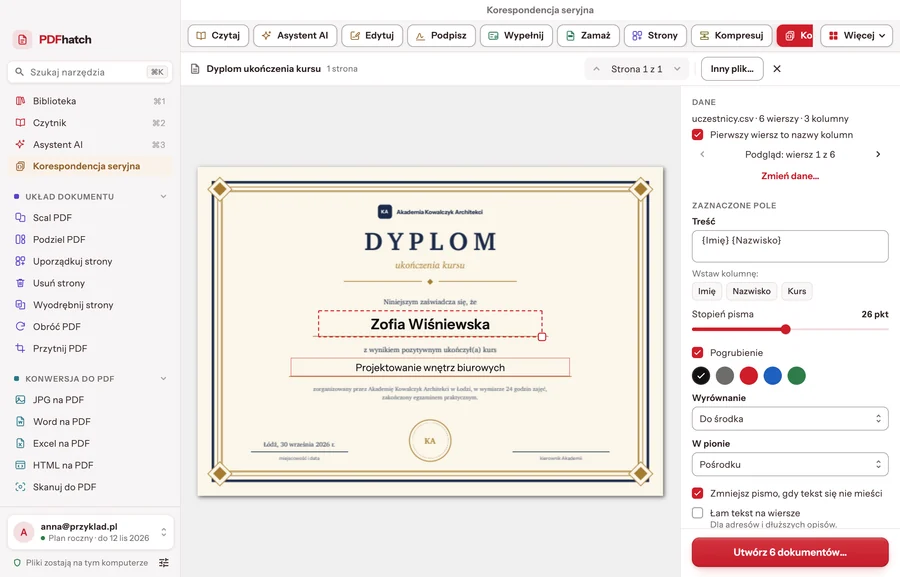900x577 pixels.
Task: Click the resize handle of name field
Action: (x=542, y=337)
